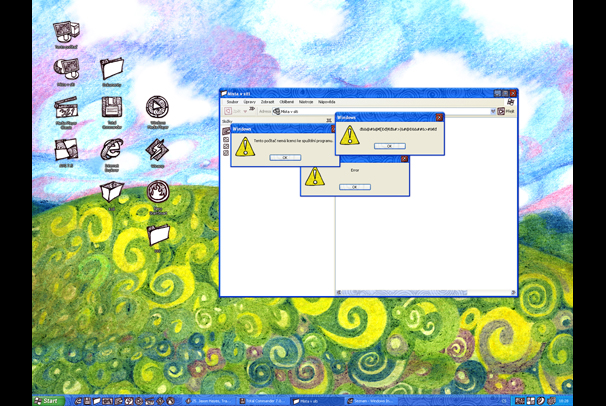The width and height of the screenshot is (606, 406).
Task: Open the Nápověda menu
Action: (x=326, y=101)
